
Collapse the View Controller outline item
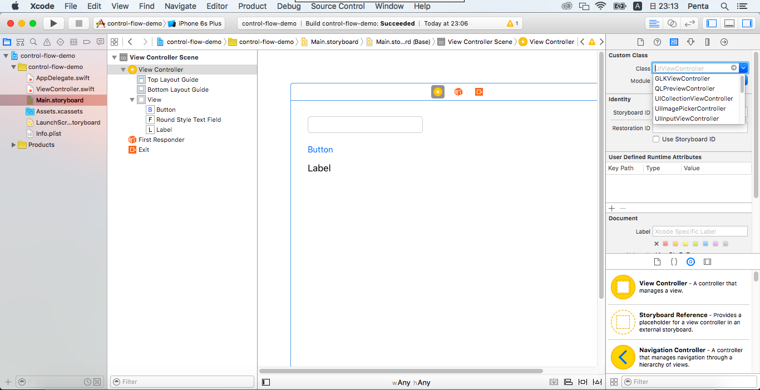pos(123,70)
